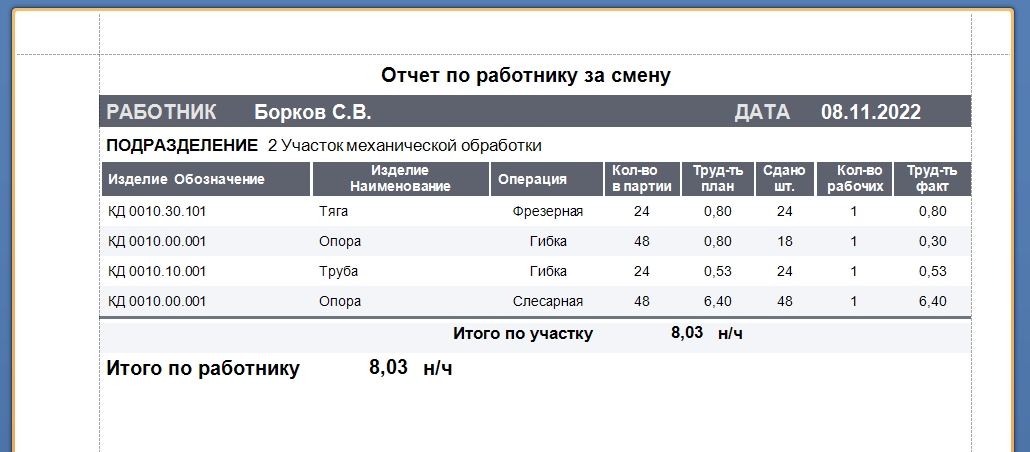
Task: Select the item name 'Тяга'
Action: [333, 212]
